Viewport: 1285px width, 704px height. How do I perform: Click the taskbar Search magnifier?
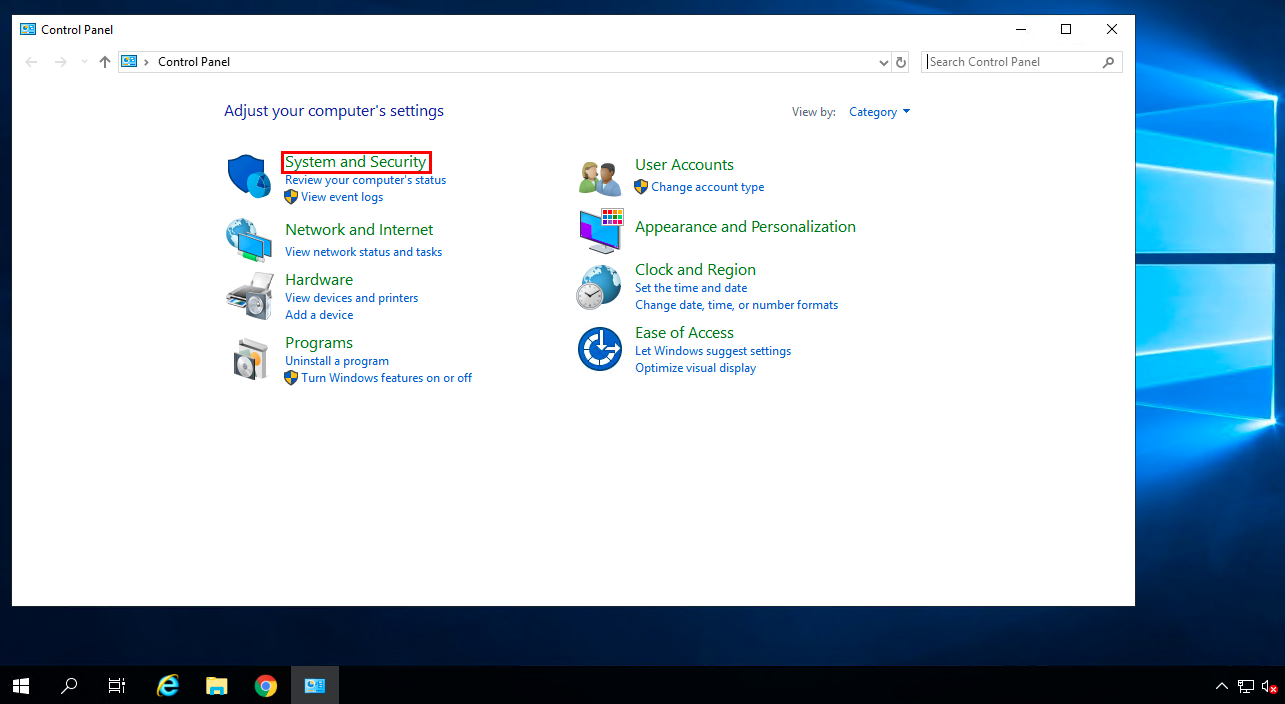[x=69, y=685]
